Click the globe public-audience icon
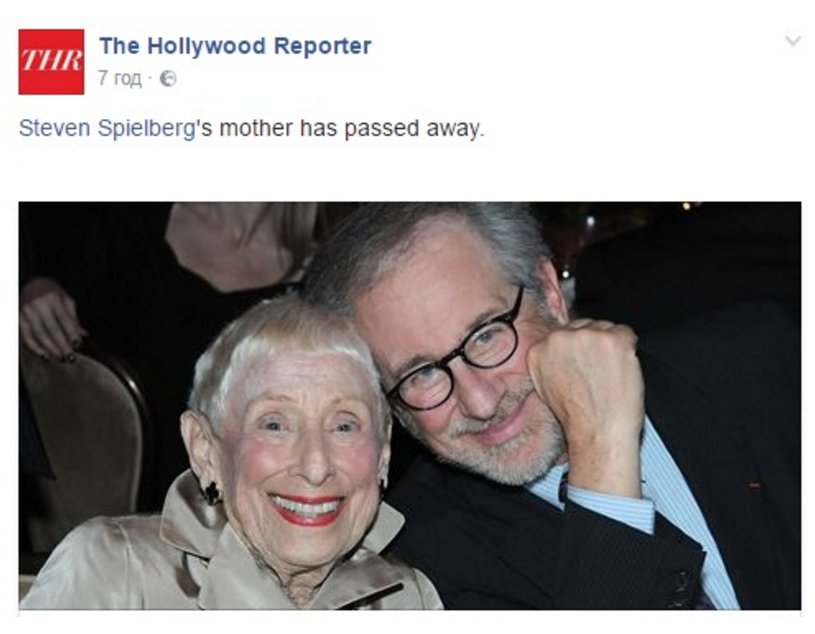The image size is (815, 634). (x=168, y=78)
